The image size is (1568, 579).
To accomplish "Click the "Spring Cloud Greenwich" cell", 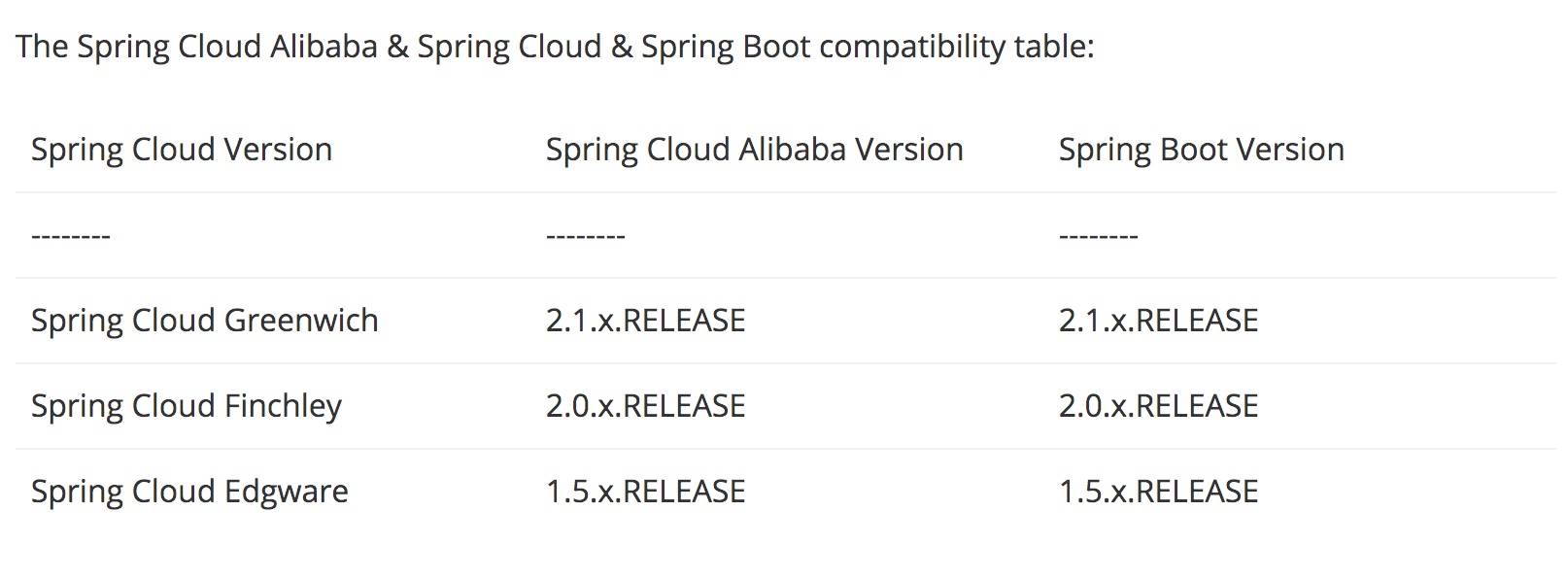I will click(x=204, y=321).
